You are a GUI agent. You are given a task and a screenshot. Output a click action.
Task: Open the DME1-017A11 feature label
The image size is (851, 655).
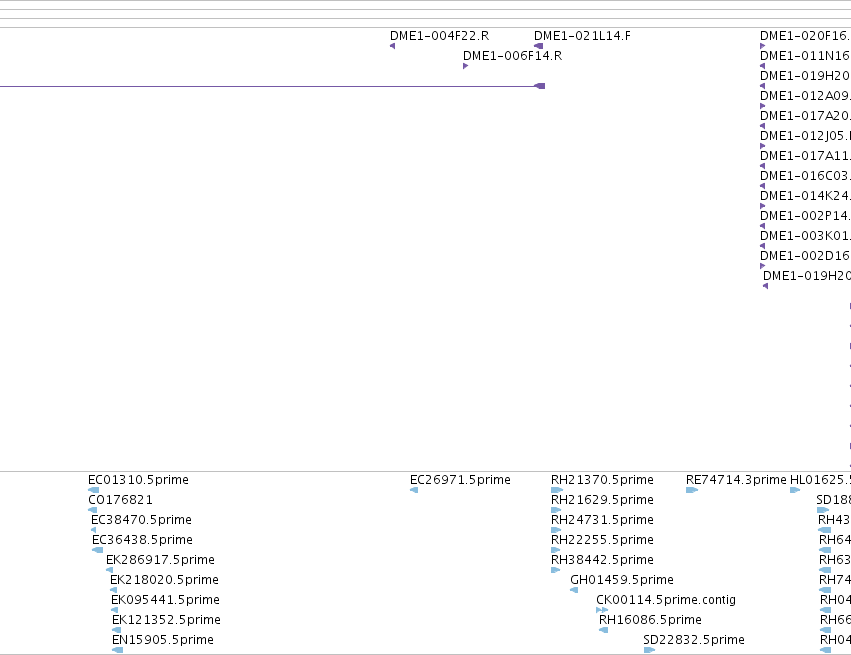(x=805, y=156)
